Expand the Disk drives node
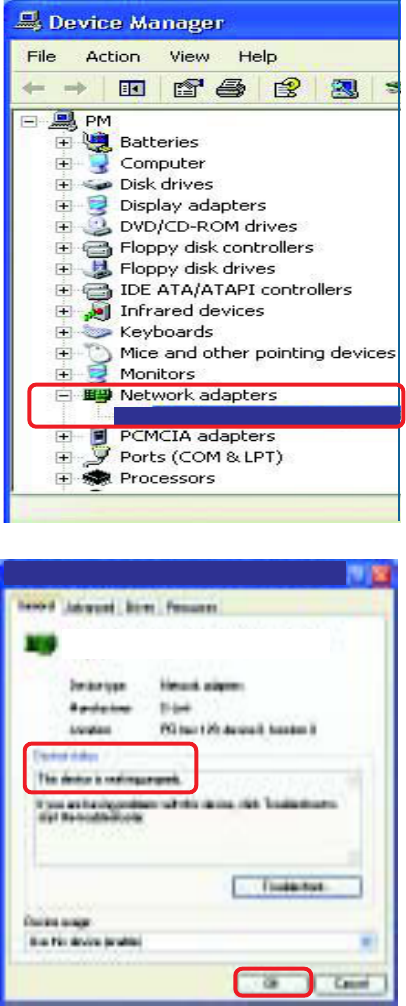 pos(63,185)
